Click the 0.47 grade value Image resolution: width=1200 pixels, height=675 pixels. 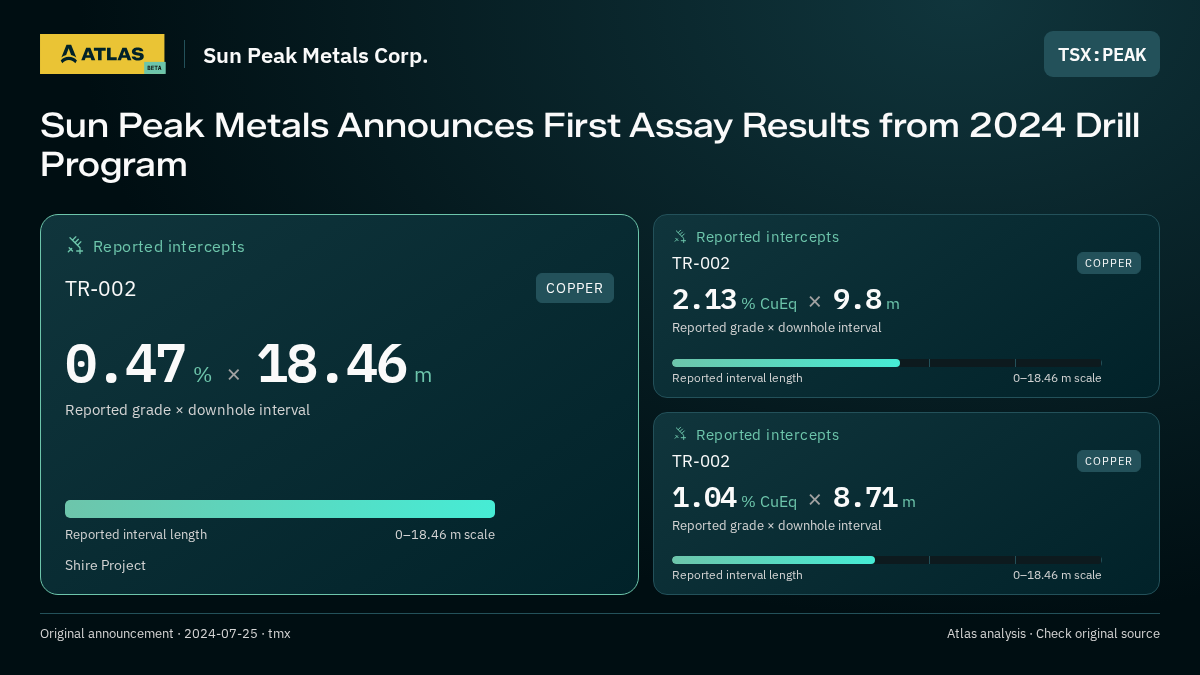(126, 365)
